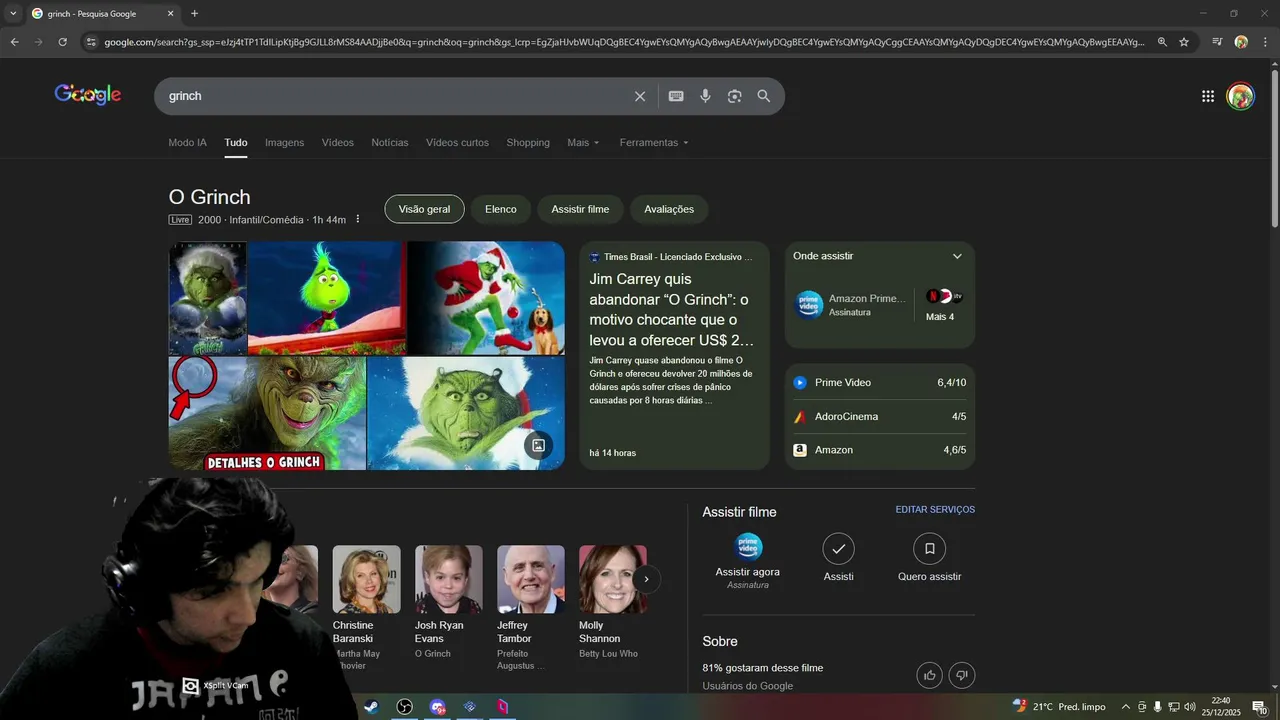Switch to the Imagens tab
Image resolution: width=1280 pixels, height=720 pixels.
284,142
